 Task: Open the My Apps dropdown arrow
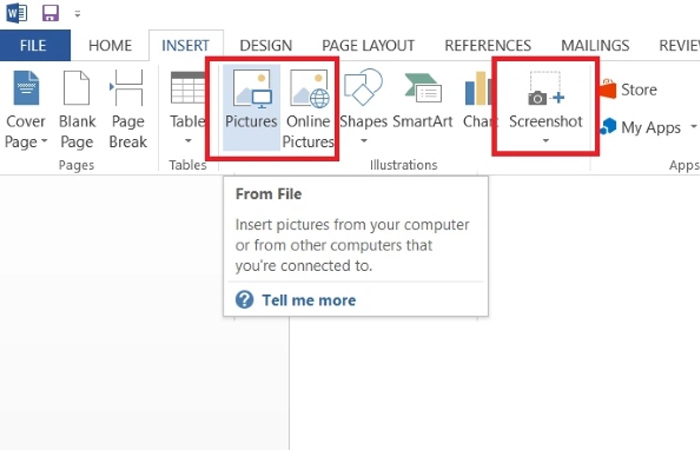(x=693, y=127)
